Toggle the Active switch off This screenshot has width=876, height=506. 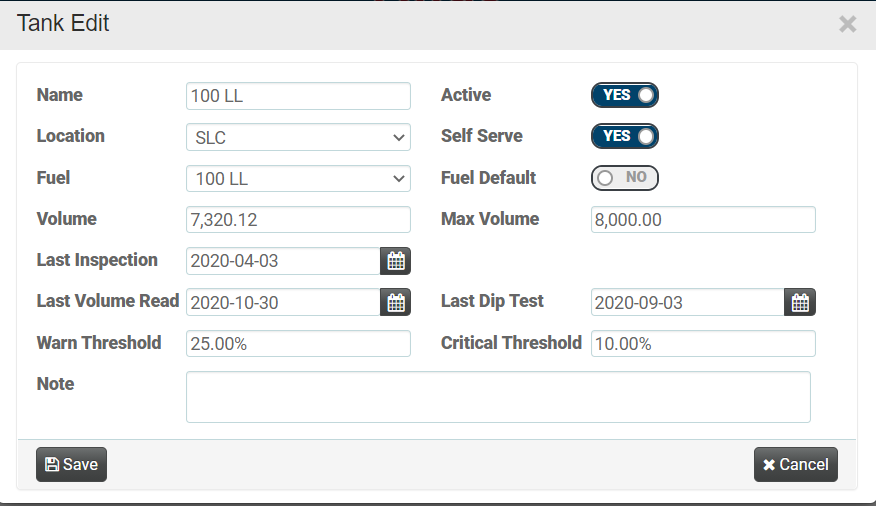point(625,95)
